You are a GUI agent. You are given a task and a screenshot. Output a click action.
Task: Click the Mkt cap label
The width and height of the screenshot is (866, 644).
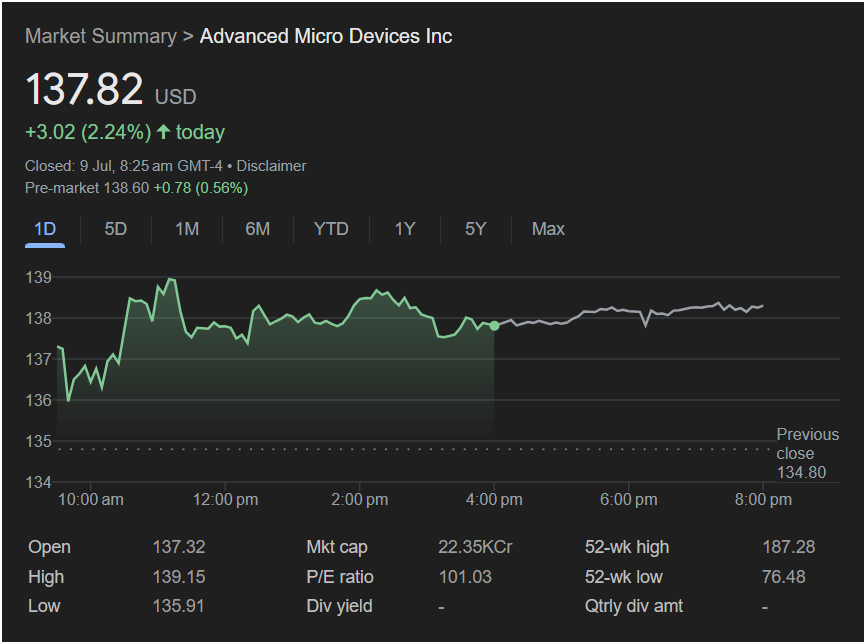337,547
